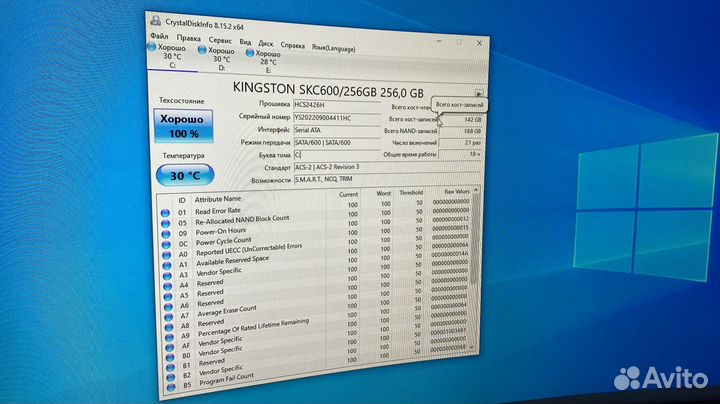Click status orb for Power Cycle Count
Viewport: 720px width, 404px height.
coord(167,244)
